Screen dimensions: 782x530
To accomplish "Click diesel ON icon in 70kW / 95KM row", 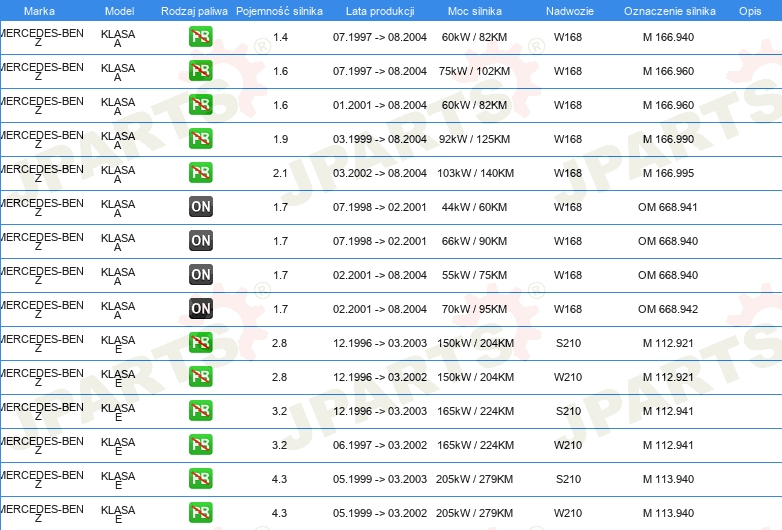I will [200, 308].
